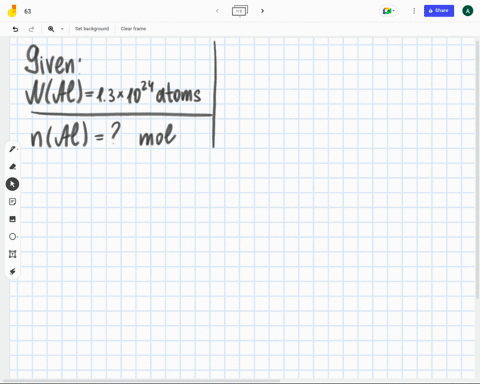The width and height of the screenshot is (480, 384).
Task: Select the Pen tool
Action: coord(13,149)
